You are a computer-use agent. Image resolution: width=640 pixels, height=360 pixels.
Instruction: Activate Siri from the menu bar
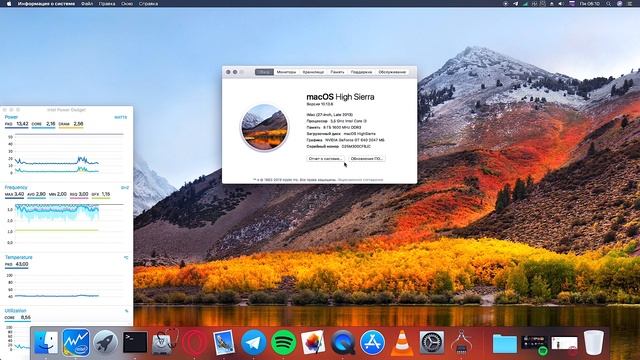point(620,4)
